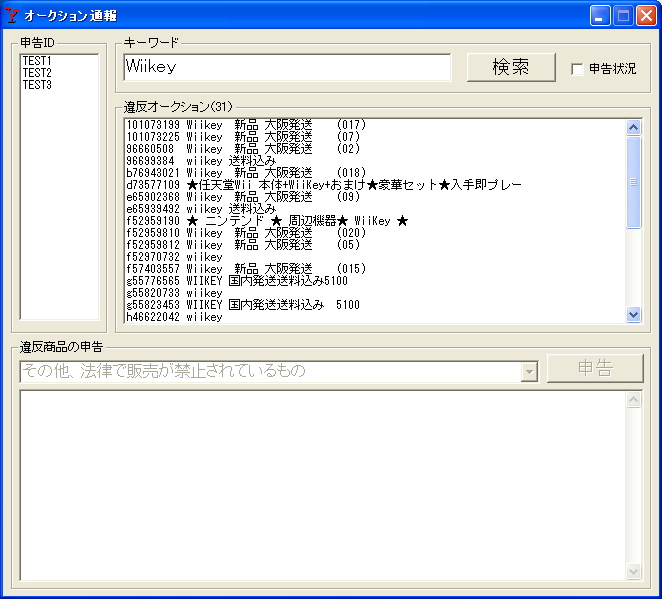
Task: Click report text area scroll down arrow
Action: (x=633, y=572)
